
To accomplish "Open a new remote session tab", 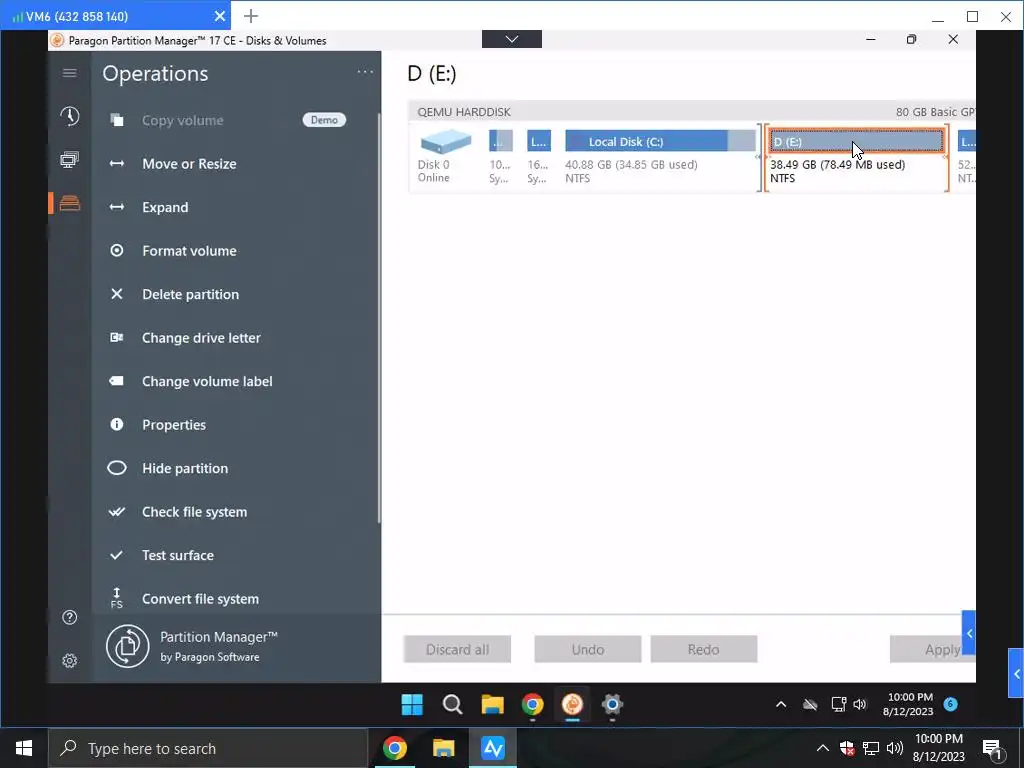I will pyautogui.click(x=251, y=16).
